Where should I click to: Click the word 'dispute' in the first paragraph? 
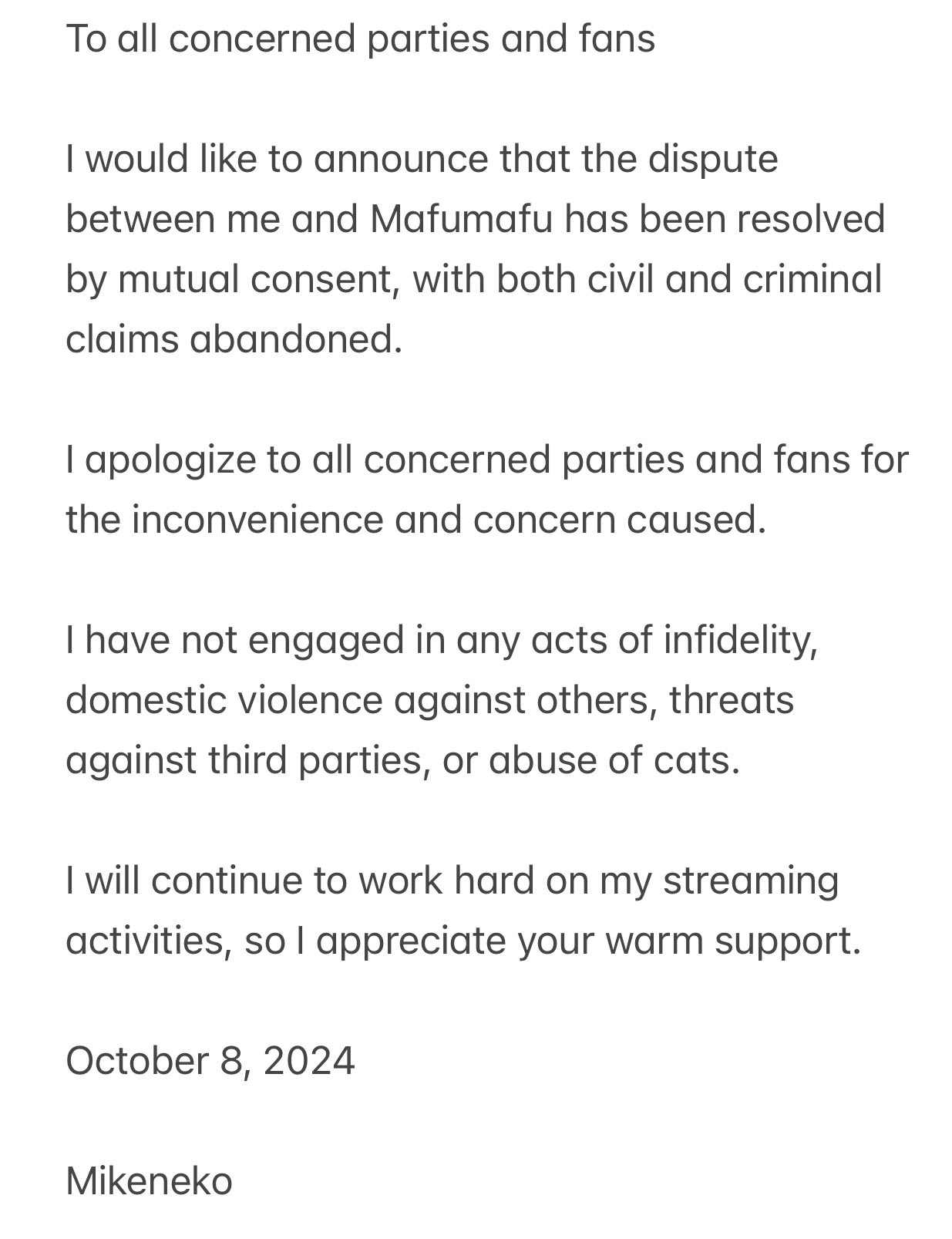713,160
